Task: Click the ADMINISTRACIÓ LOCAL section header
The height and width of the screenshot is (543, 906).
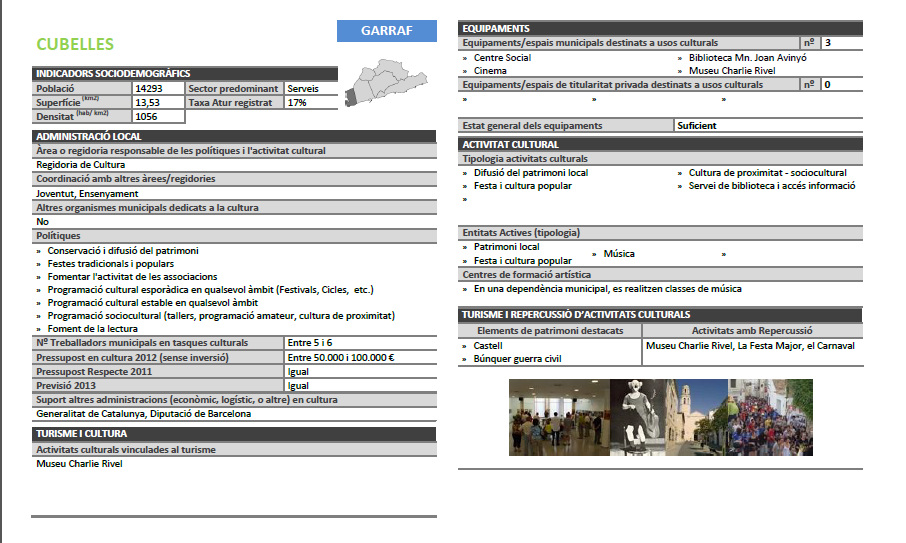Action: [x=234, y=136]
